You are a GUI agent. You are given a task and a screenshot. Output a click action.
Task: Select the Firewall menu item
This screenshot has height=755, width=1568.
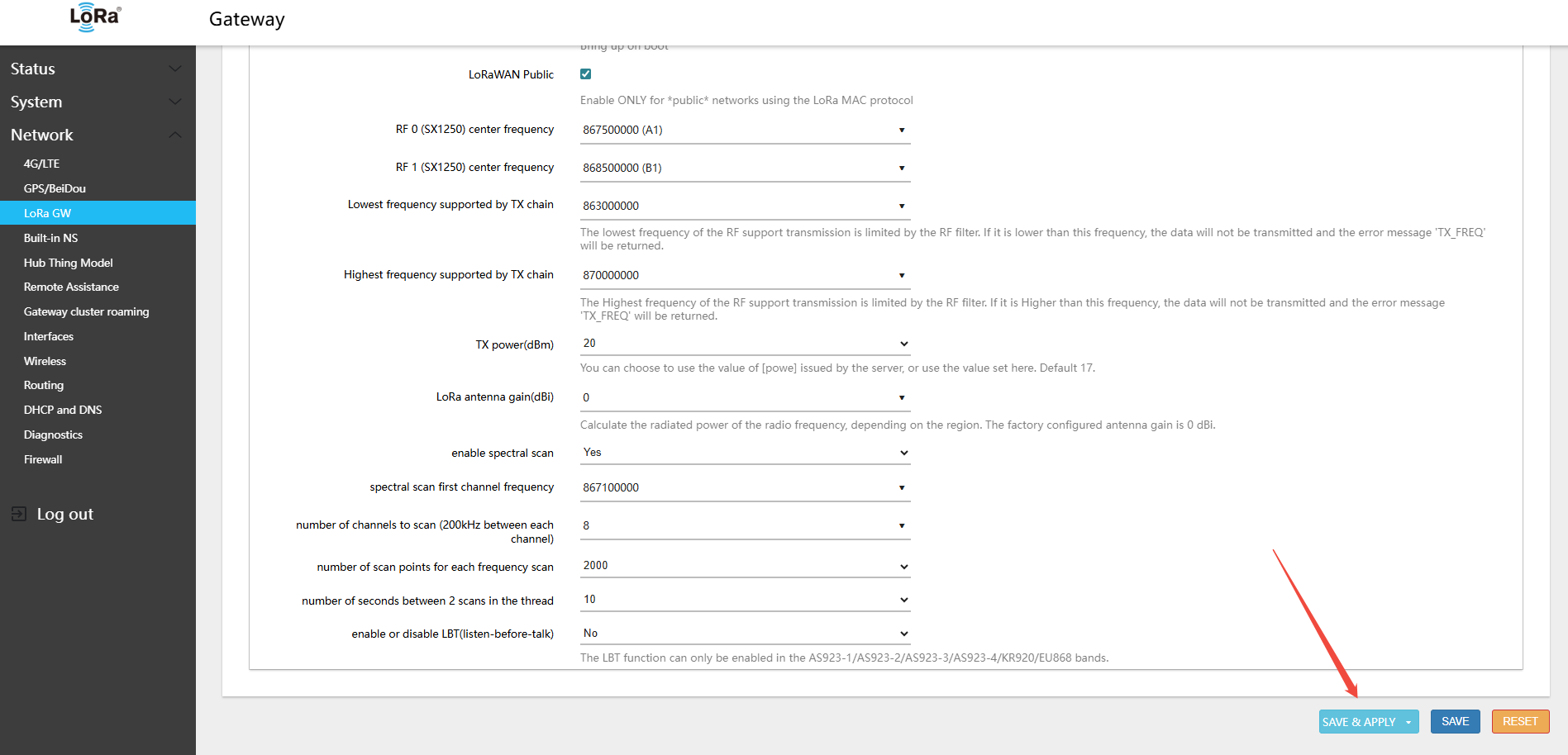(43, 459)
